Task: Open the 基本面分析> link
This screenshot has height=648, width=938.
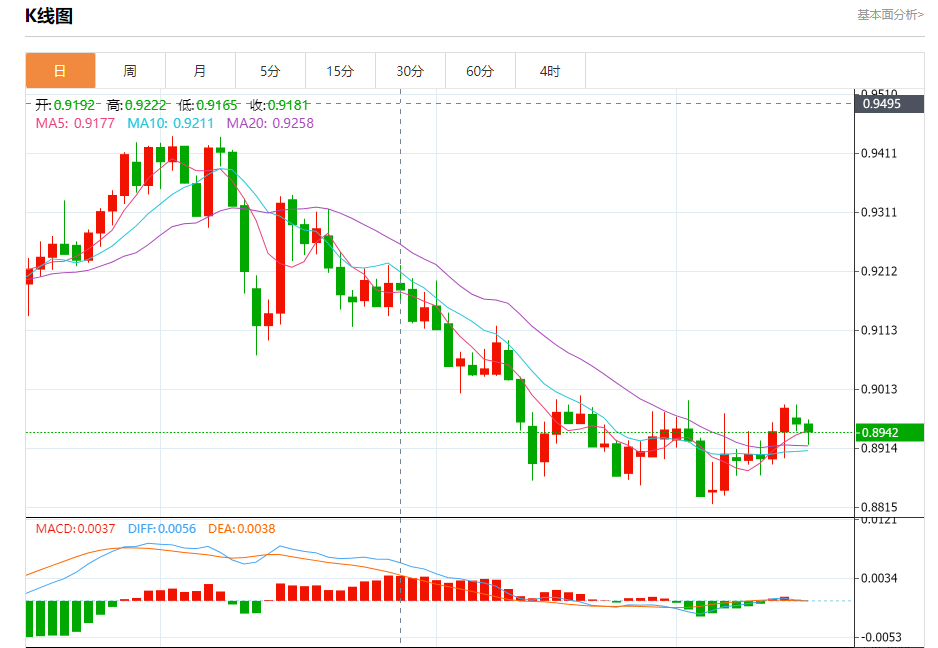Action: (x=890, y=14)
